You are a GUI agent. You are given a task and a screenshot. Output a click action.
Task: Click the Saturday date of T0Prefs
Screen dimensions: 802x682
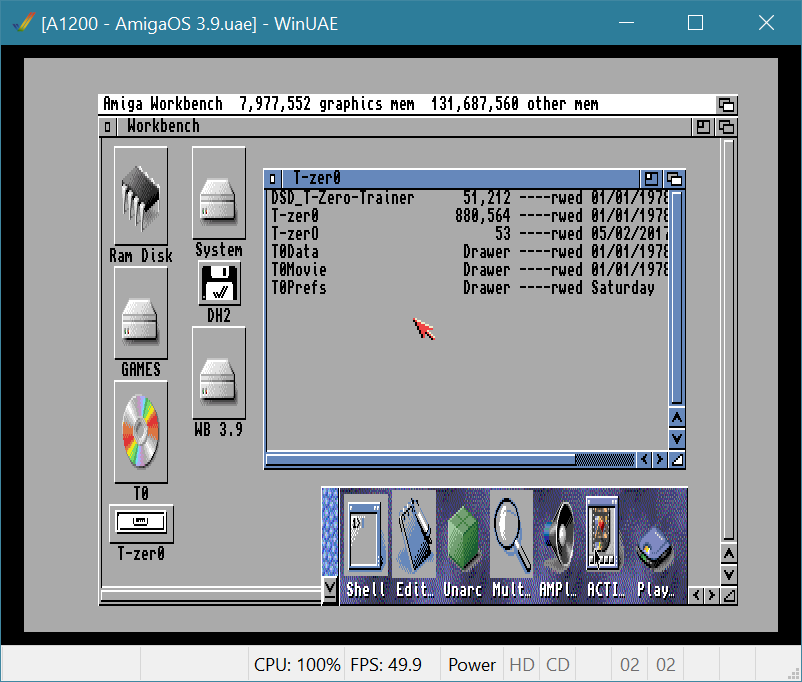coord(623,288)
